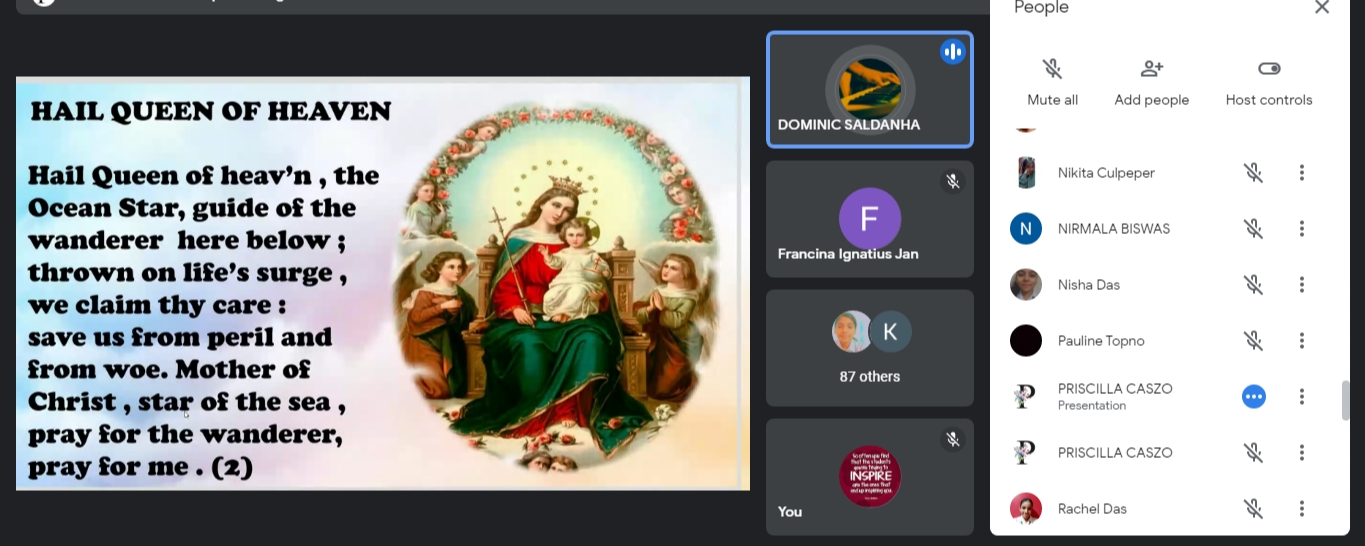Click the name Rachel Das
Screen dimensions: 1365x546
tap(1092, 509)
